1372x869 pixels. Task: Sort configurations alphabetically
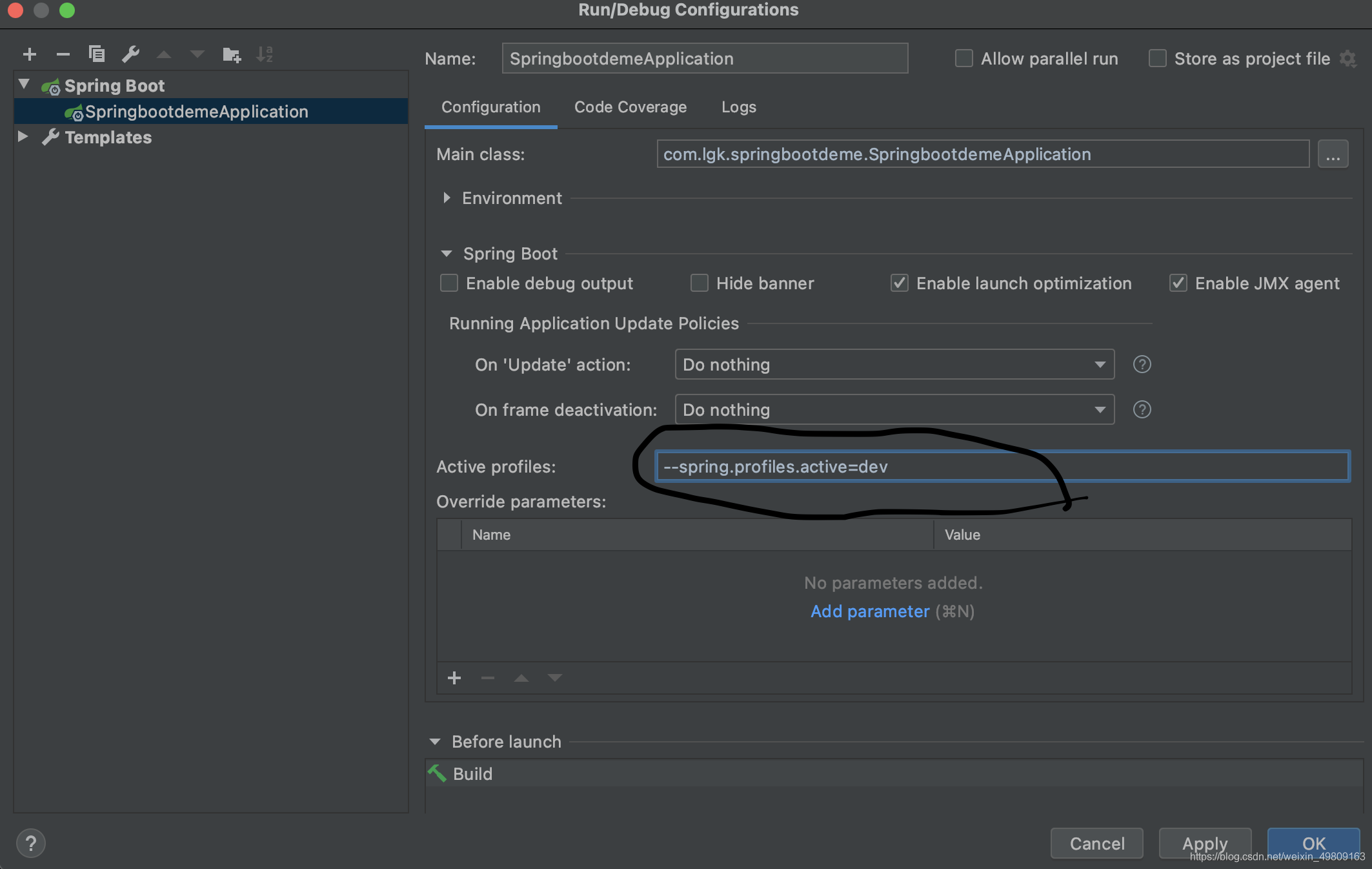[265, 54]
